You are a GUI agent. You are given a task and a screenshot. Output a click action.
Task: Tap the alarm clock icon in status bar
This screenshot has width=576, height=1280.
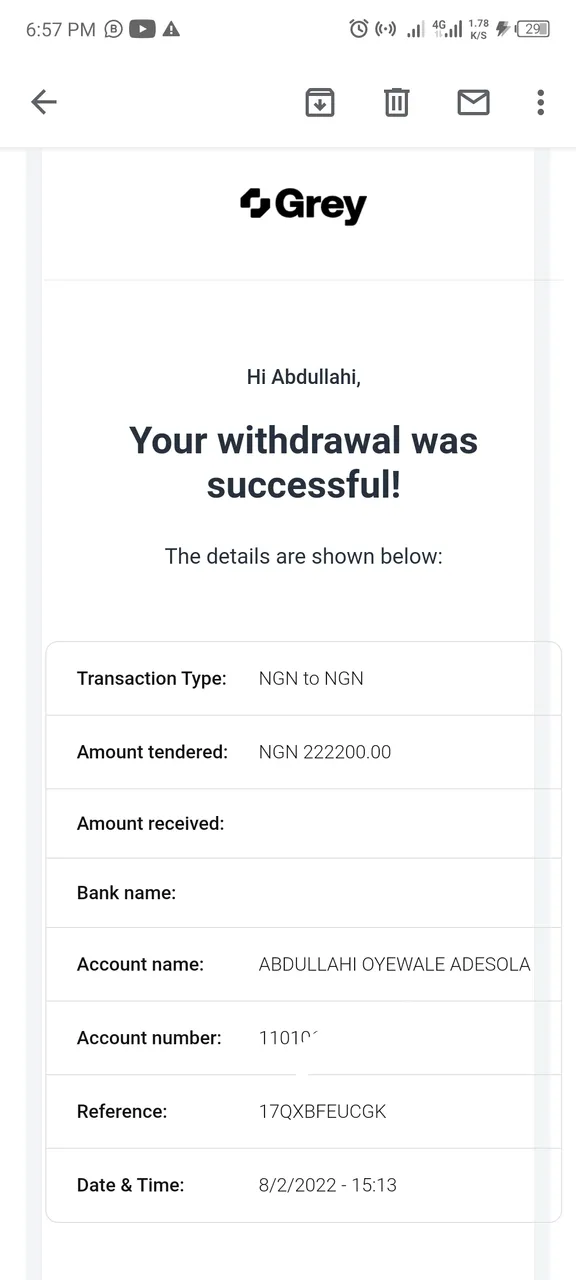[359, 29]
